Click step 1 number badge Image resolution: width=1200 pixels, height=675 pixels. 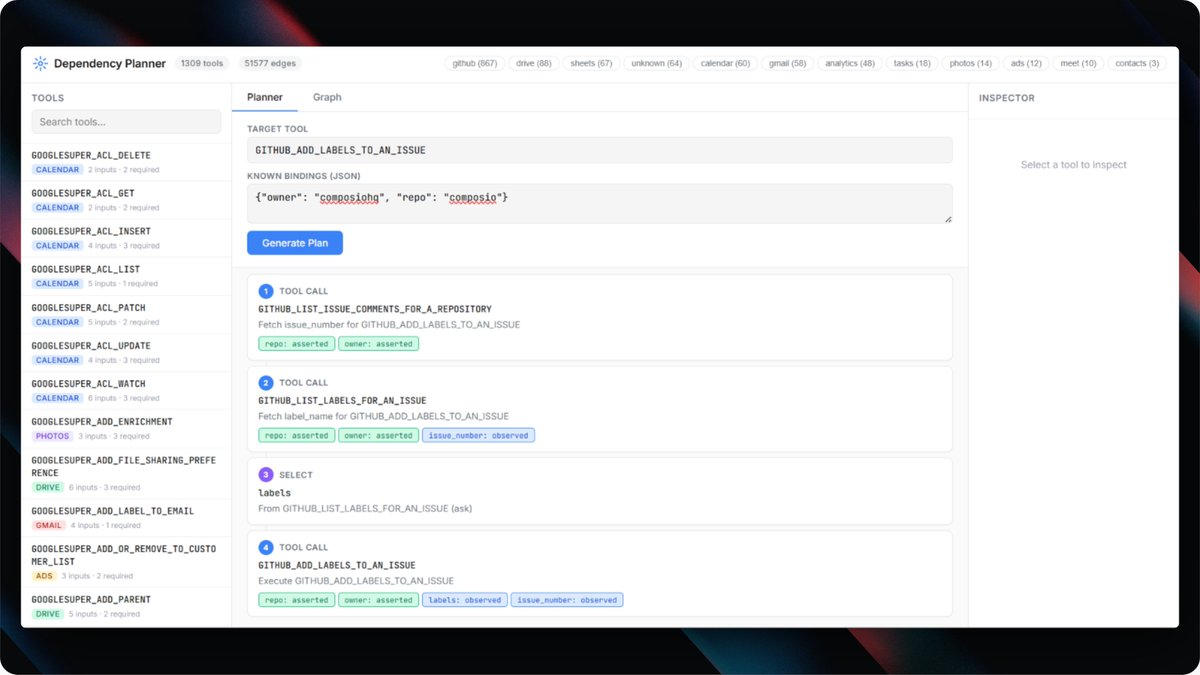pos(265,291)
